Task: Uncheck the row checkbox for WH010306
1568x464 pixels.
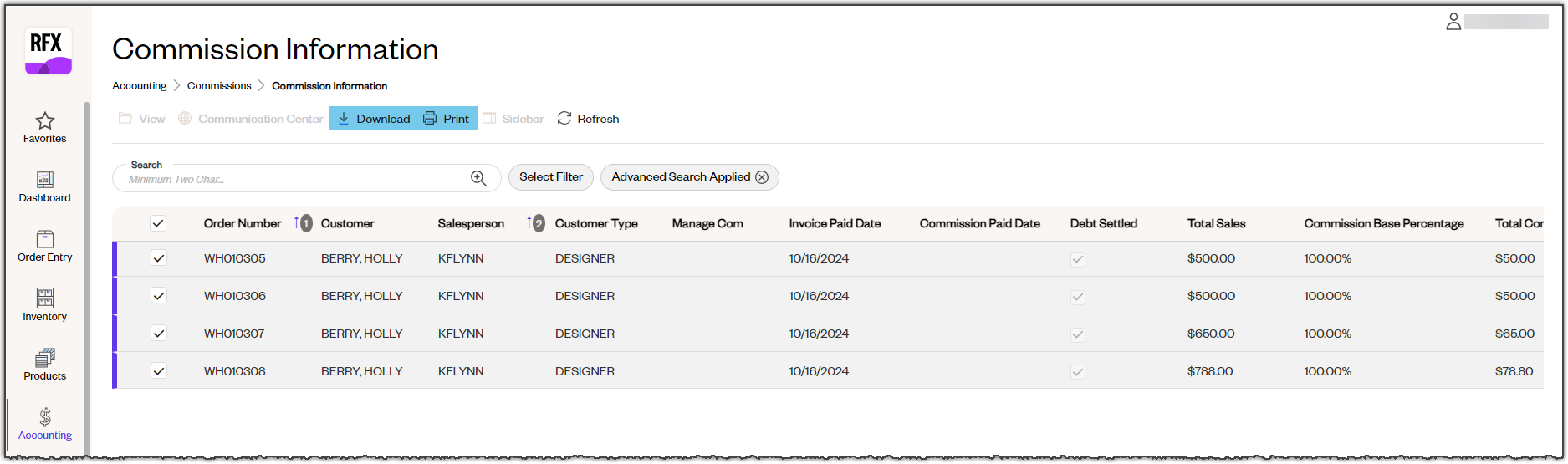Action: (158, 296)
